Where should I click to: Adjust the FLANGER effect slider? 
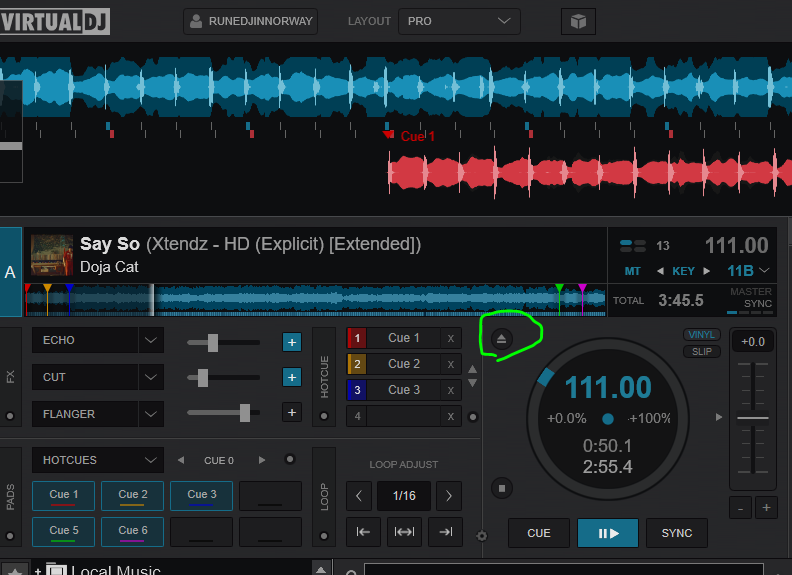click(244, 413)
